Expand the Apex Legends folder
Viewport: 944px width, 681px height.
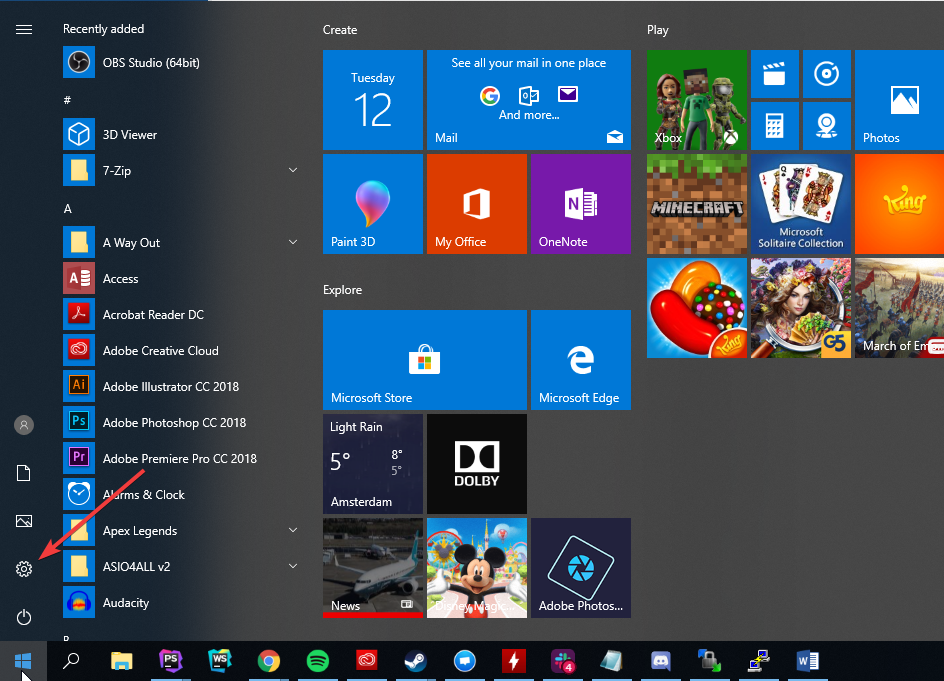click(293, 530)
